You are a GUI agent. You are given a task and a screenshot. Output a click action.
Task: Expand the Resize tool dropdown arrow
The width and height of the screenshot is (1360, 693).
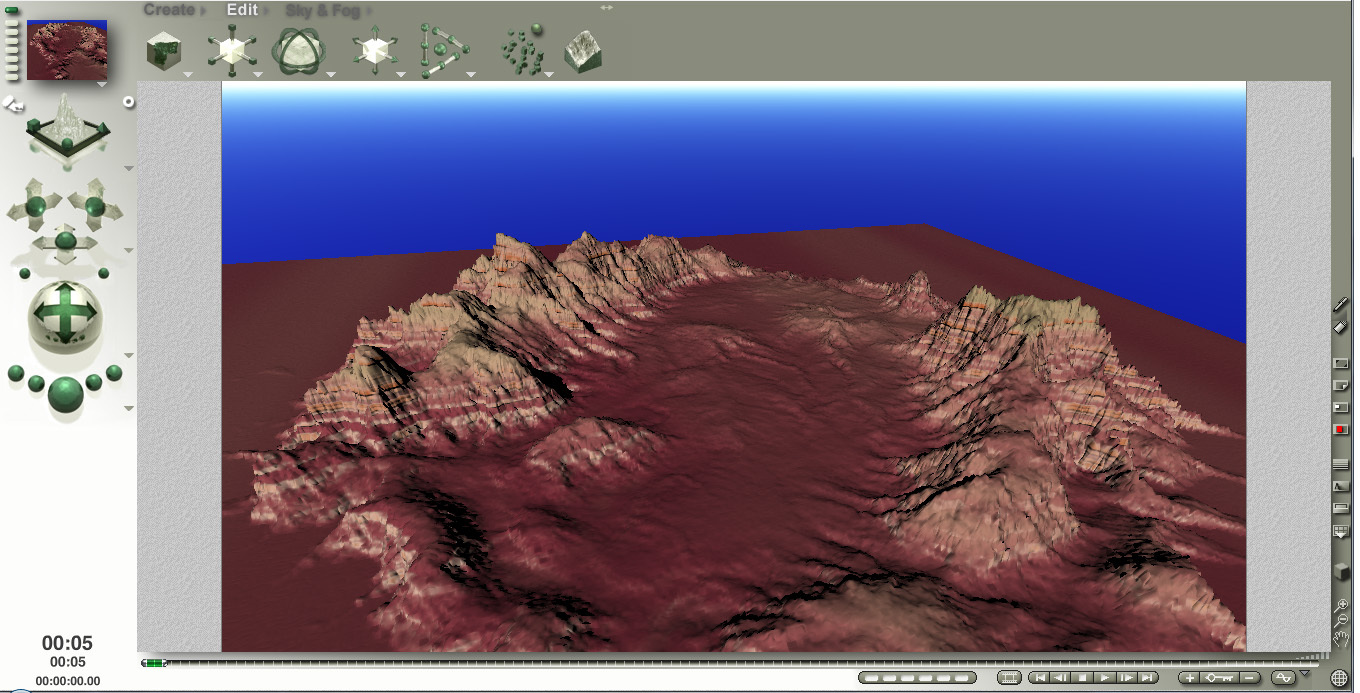[x=257, y=74]
